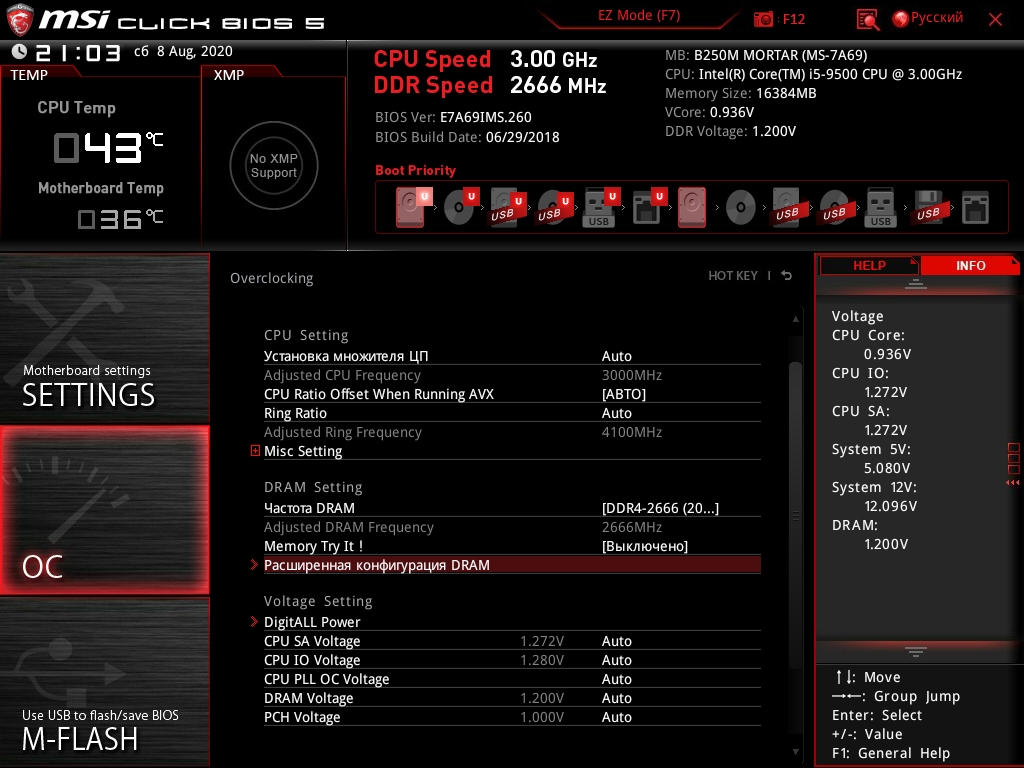
Task: Open the language globe icon
Action: [900, 19]
